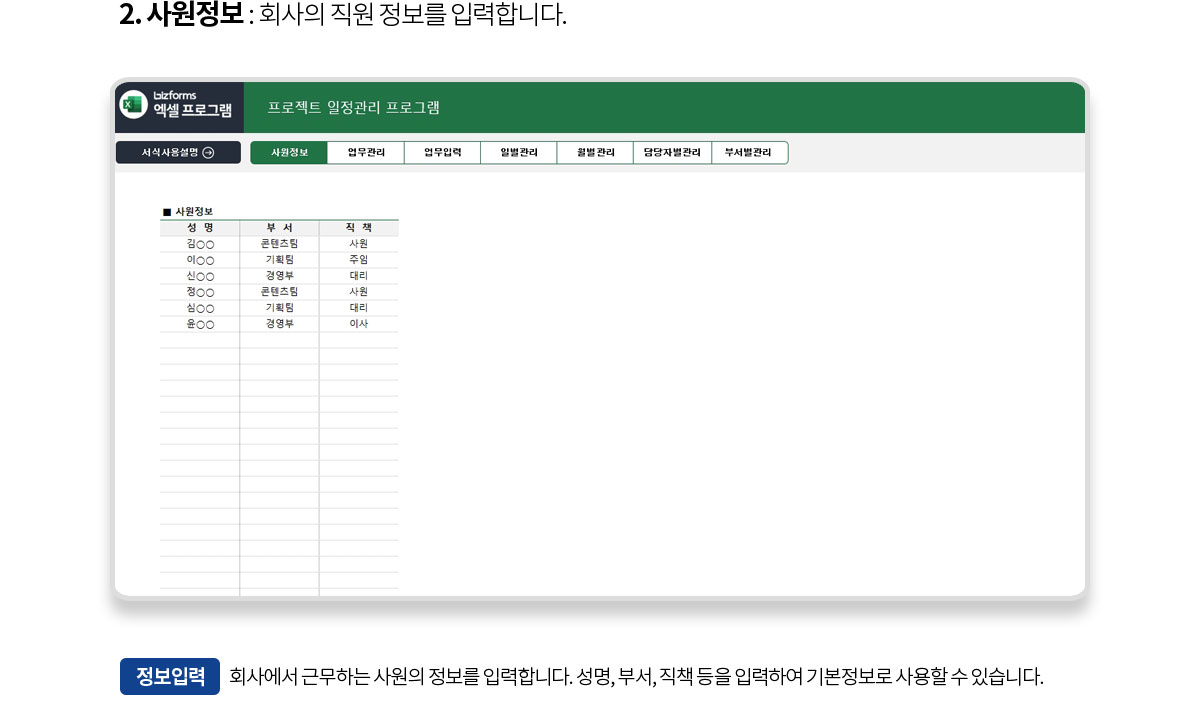Go to the 일별관리 tab

519,153
